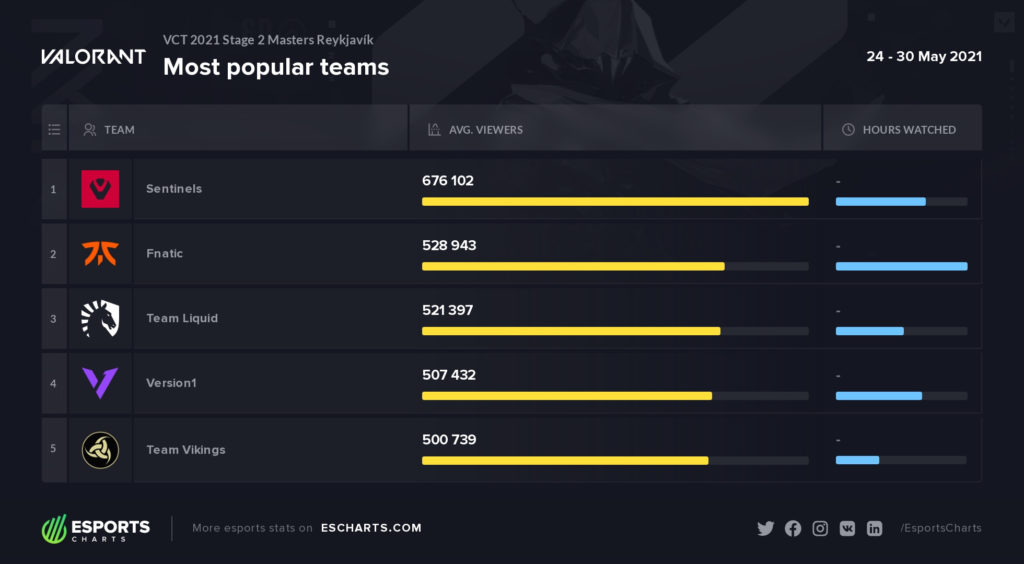Open the Twitter social icon
Screen dimensions: 1024x564
pos(766,528)
